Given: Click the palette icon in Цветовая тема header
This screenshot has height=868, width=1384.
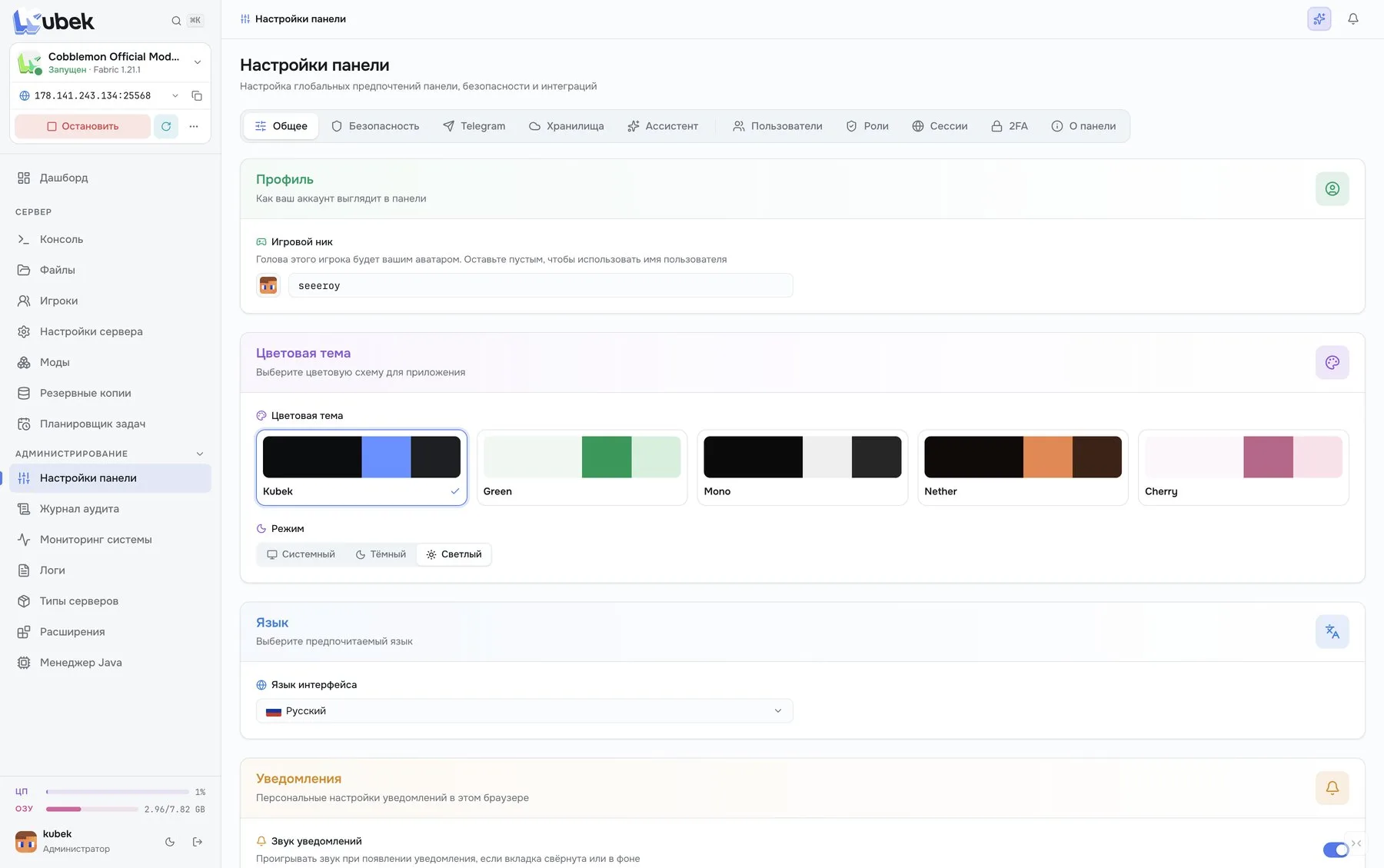Looking at the screenshot, I should point(1332,362).
